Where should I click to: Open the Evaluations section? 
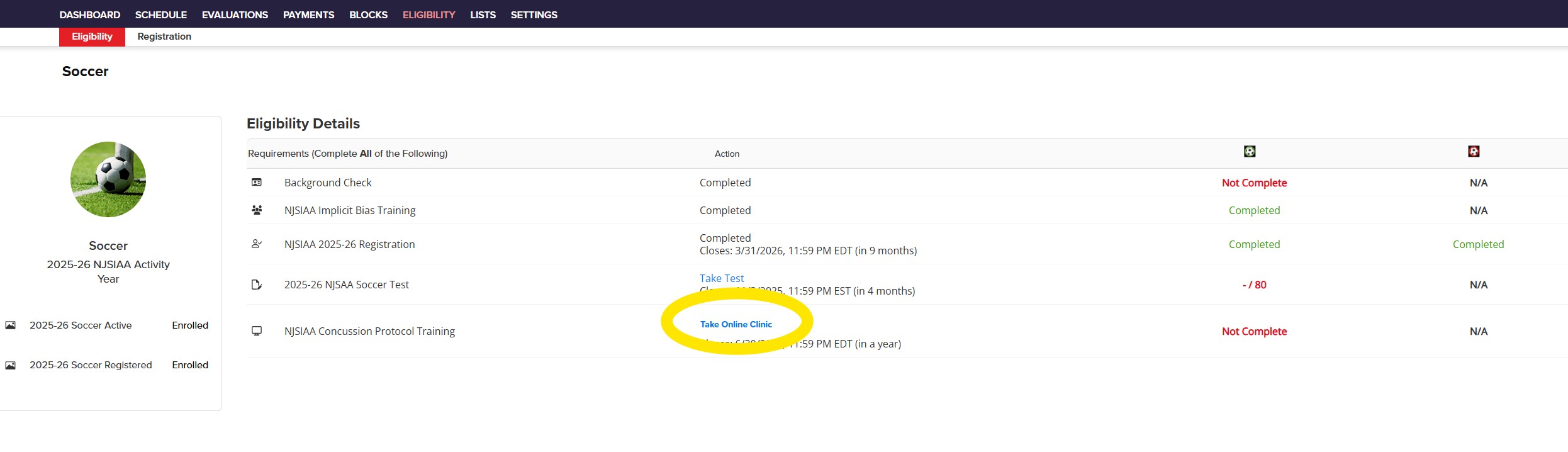pos(235,14)
